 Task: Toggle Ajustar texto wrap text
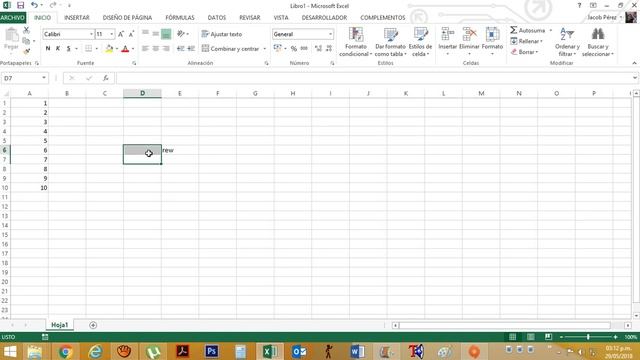tap(222, 34)
